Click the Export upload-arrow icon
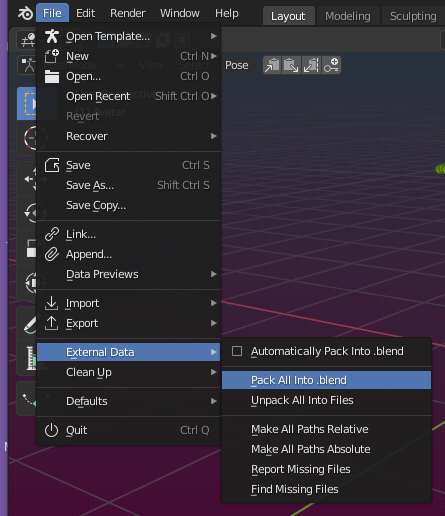The image size is (445, 516). coord(51,323)
